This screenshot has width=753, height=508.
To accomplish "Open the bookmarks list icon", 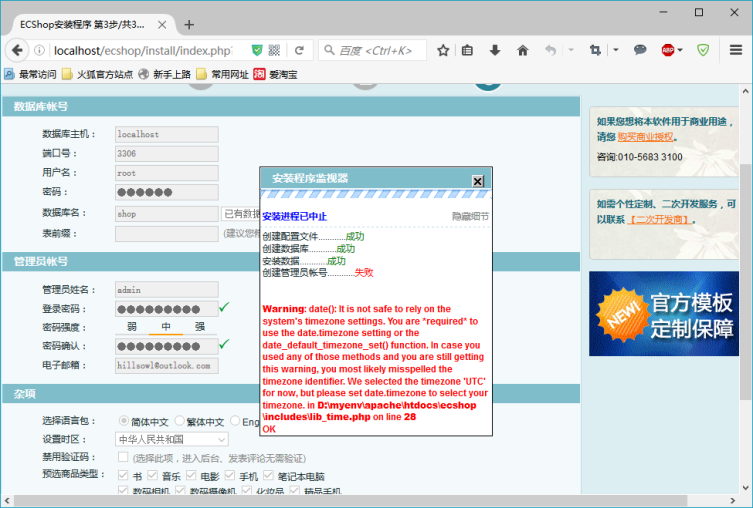I will pyautogui.click(x=467, y=50).
